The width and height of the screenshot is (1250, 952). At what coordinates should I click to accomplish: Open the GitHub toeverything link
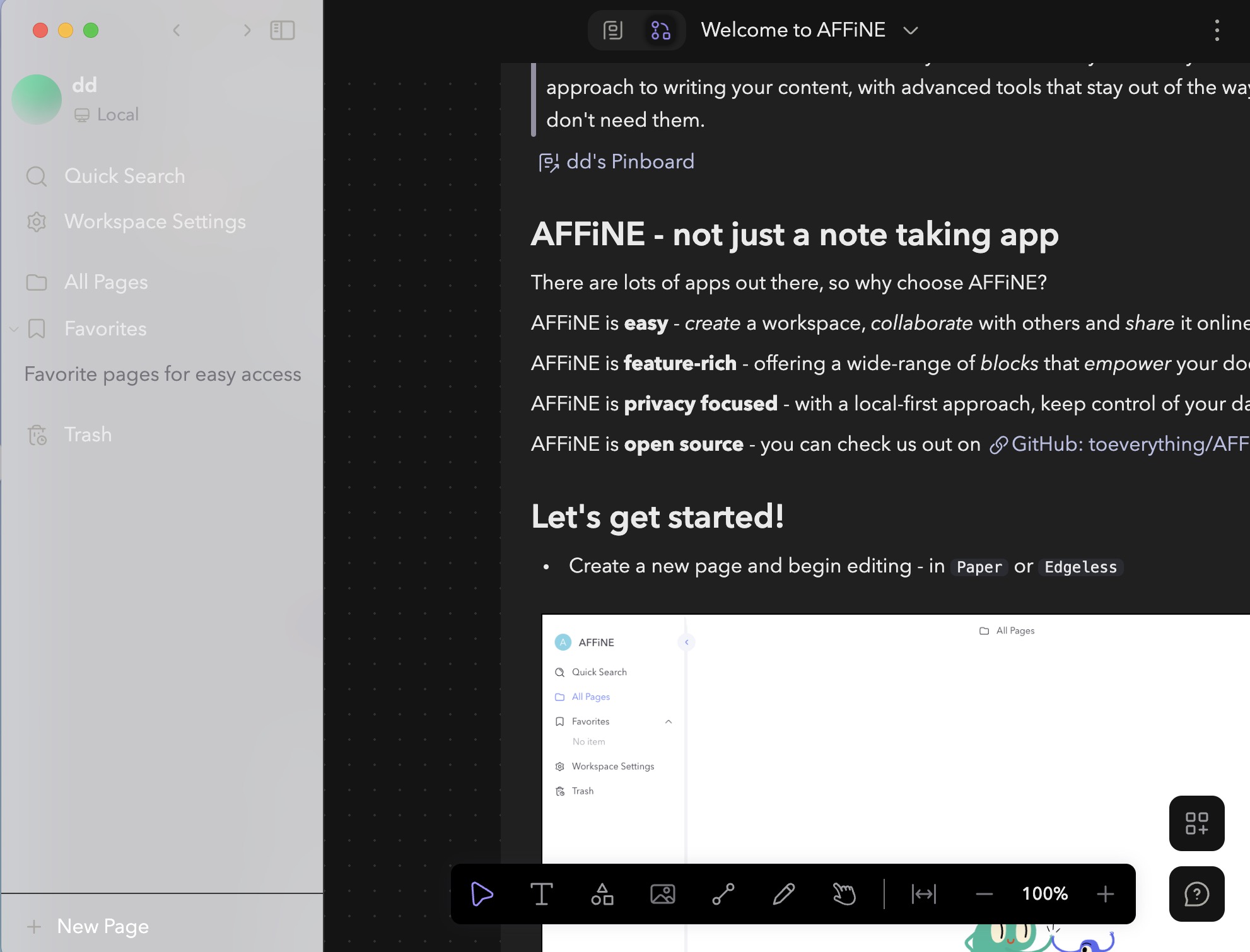pyautogui.click(x=1129, y=444)
